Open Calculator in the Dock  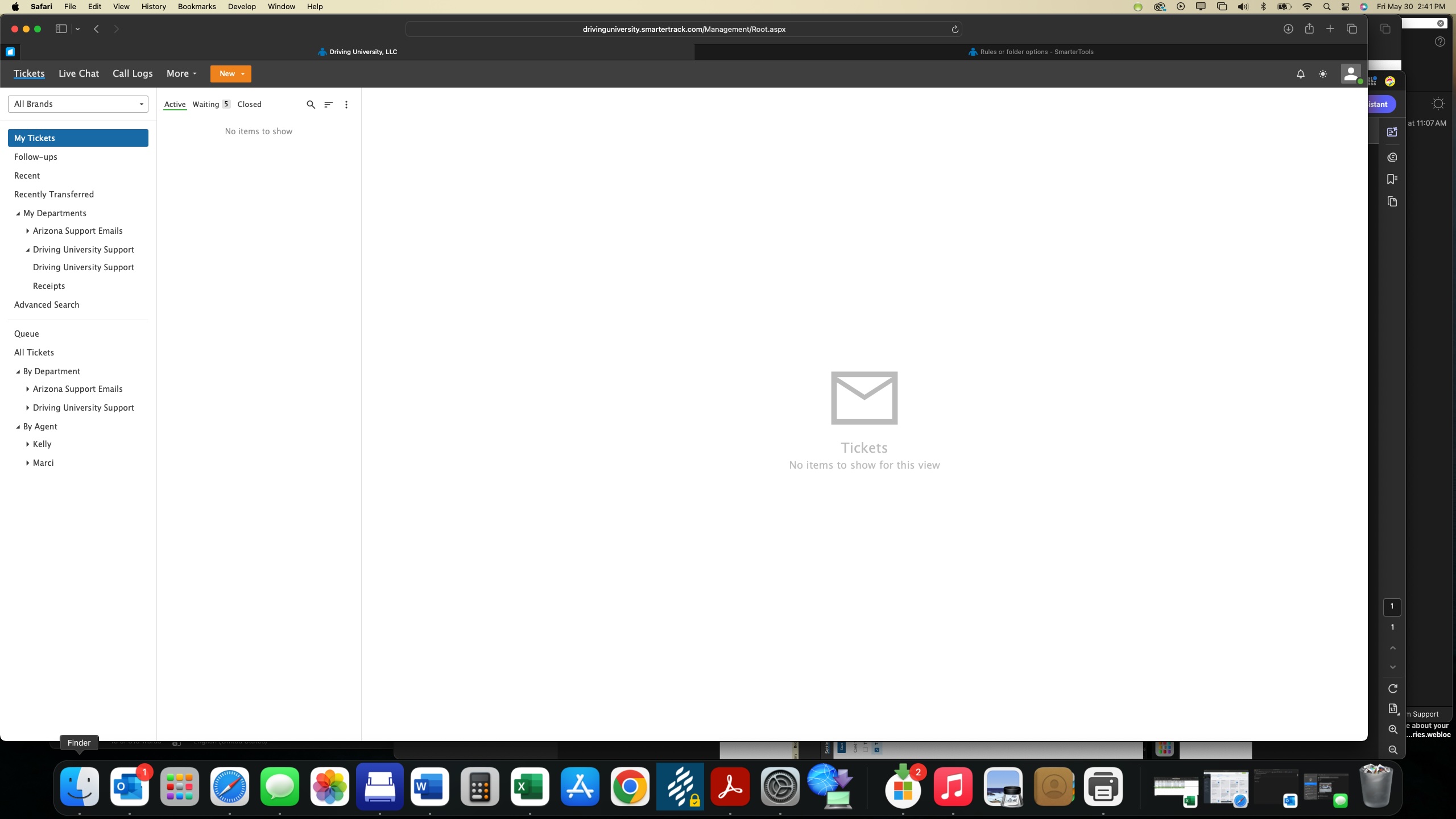click(480, 787)
